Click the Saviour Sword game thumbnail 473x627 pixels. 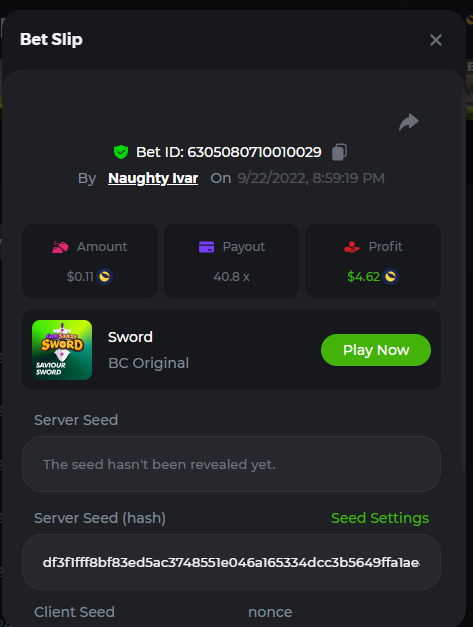[x=62, y=349]
